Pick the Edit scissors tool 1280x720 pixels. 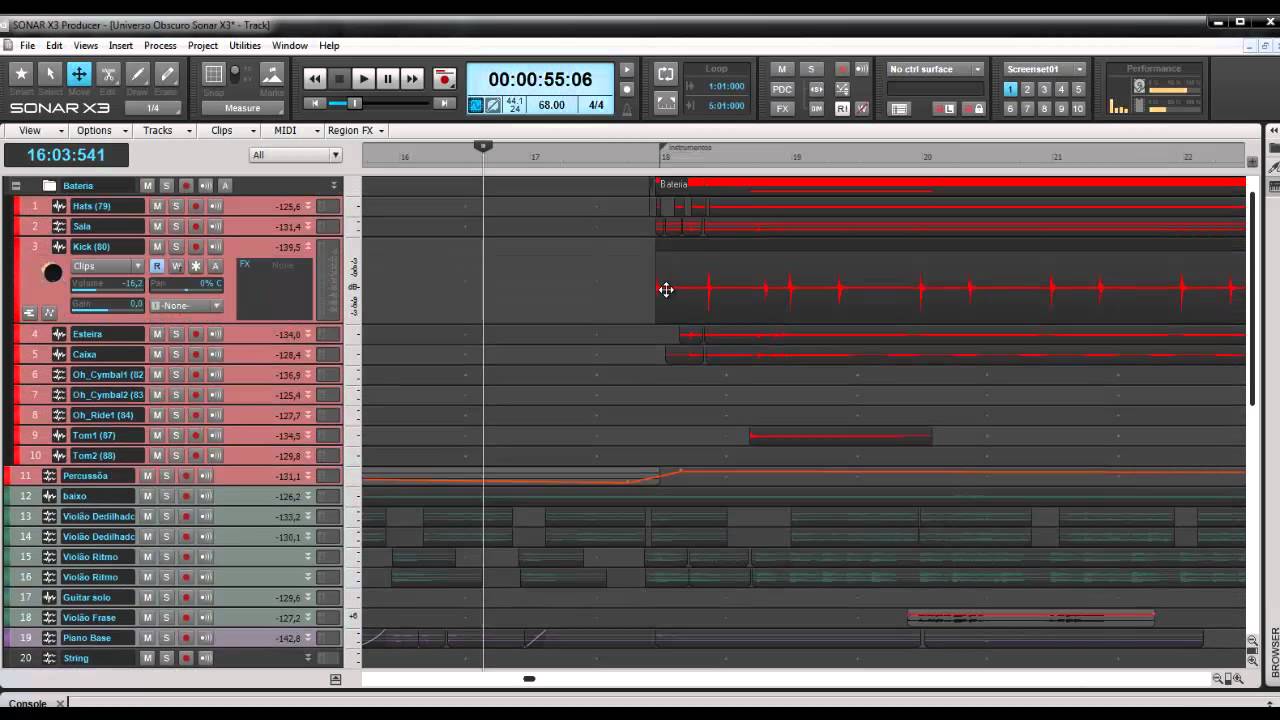[x=109, y=74]
